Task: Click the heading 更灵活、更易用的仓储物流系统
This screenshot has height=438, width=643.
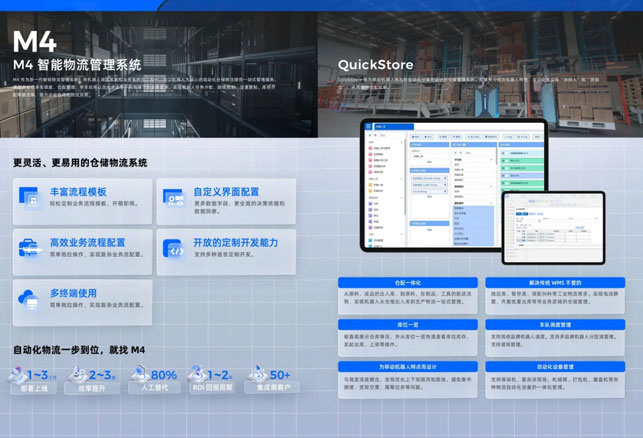Action: coord(80,163)
